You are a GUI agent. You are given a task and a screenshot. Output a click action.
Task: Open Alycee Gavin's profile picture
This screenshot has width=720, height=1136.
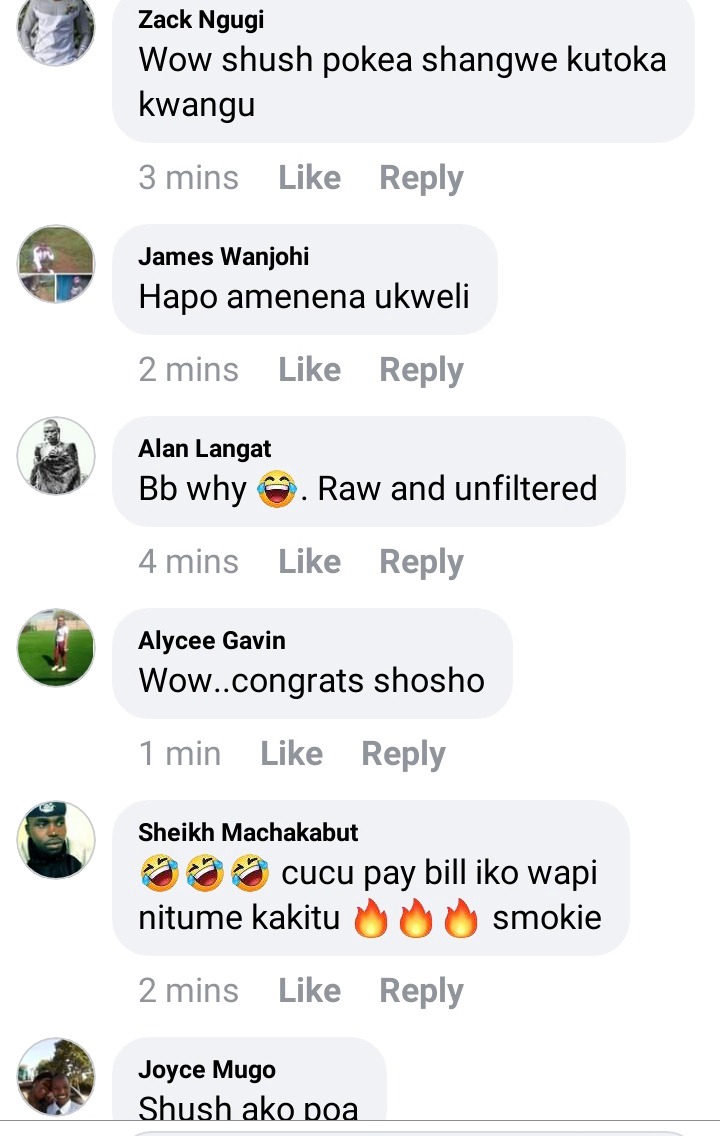click(x=56, y=648)
